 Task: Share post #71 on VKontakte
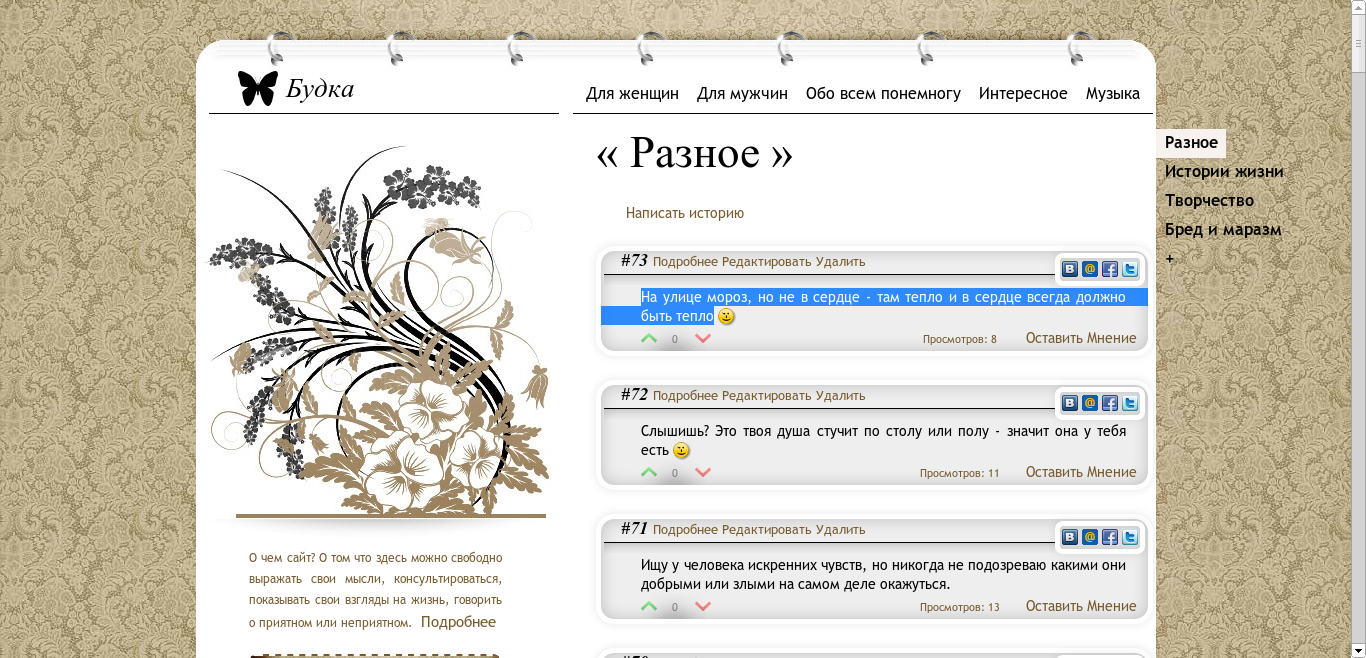(1070, 537)
